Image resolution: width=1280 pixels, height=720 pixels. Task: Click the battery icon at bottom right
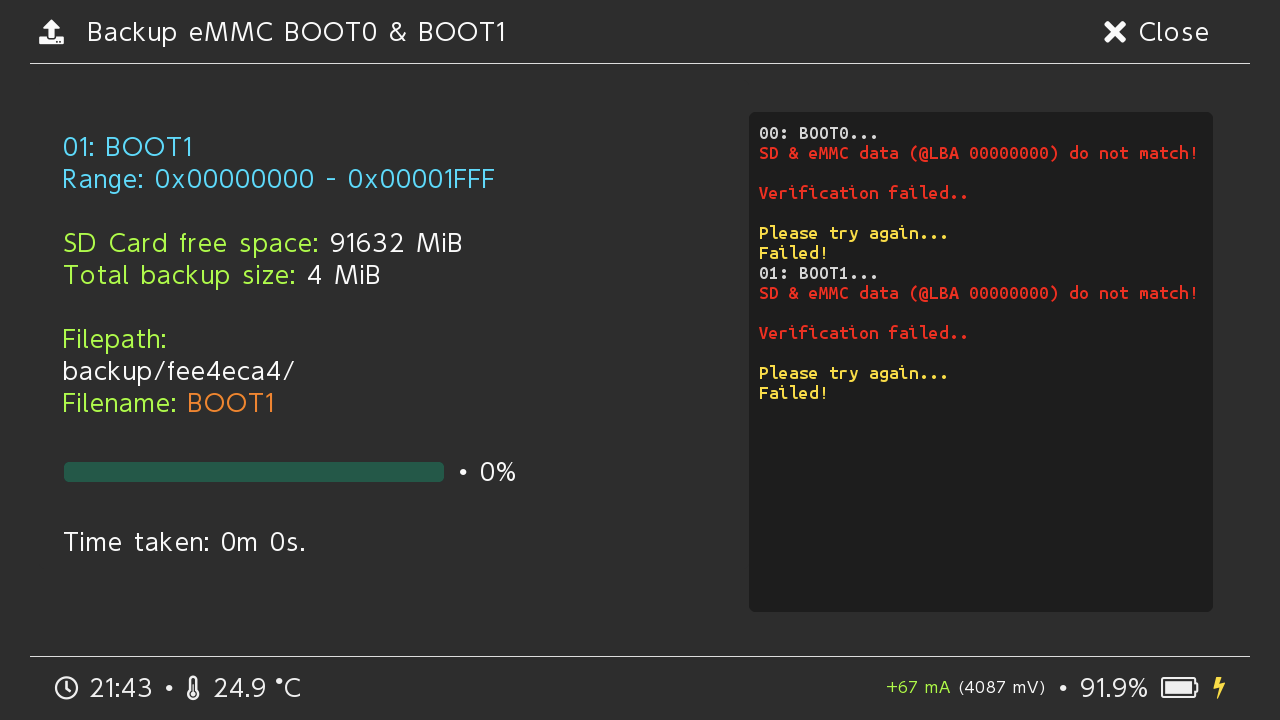tap(1180, 688)
